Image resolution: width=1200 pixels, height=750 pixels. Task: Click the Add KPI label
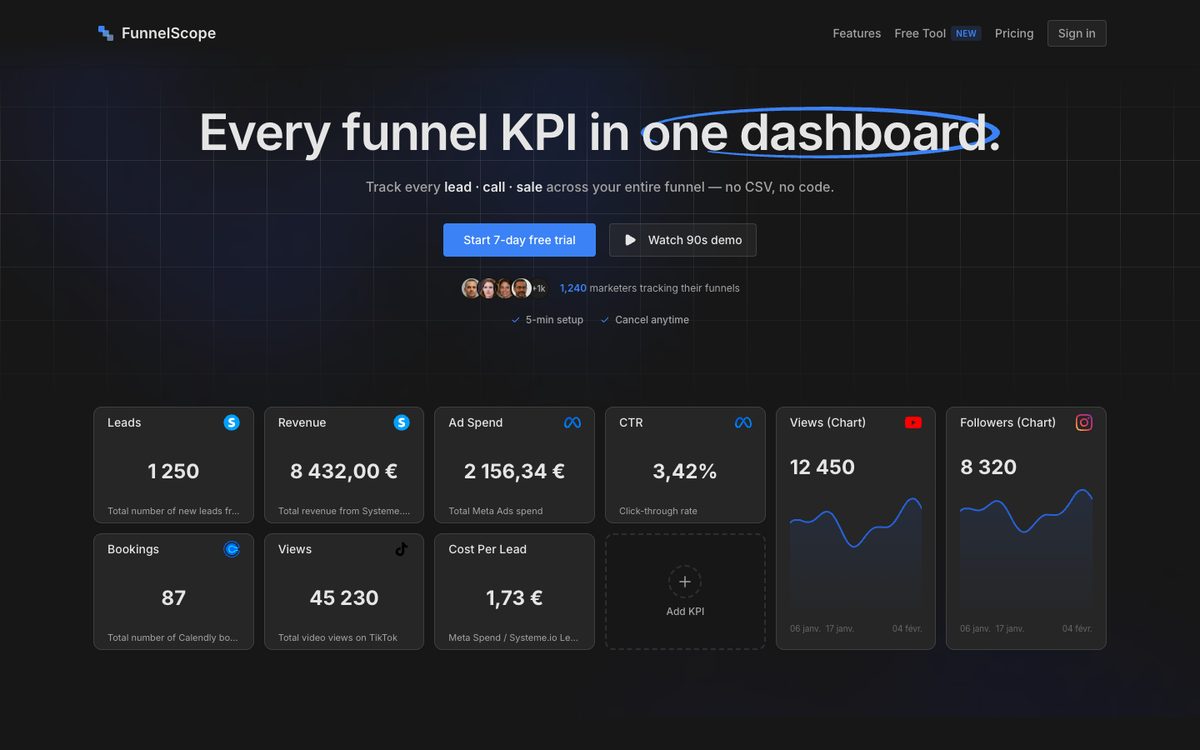pyautogui.click(x=685, y=611)
